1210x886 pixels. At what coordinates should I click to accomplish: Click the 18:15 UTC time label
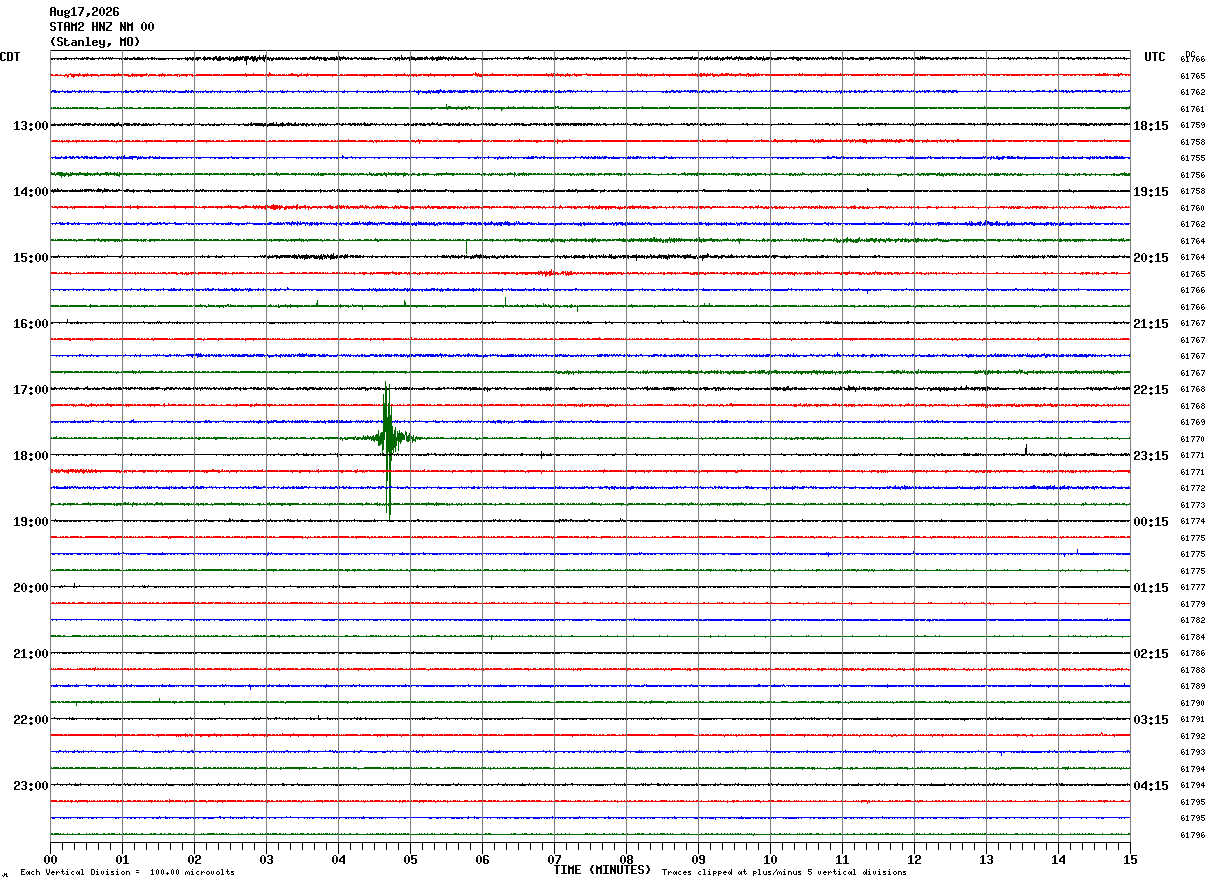[1151, 126]
